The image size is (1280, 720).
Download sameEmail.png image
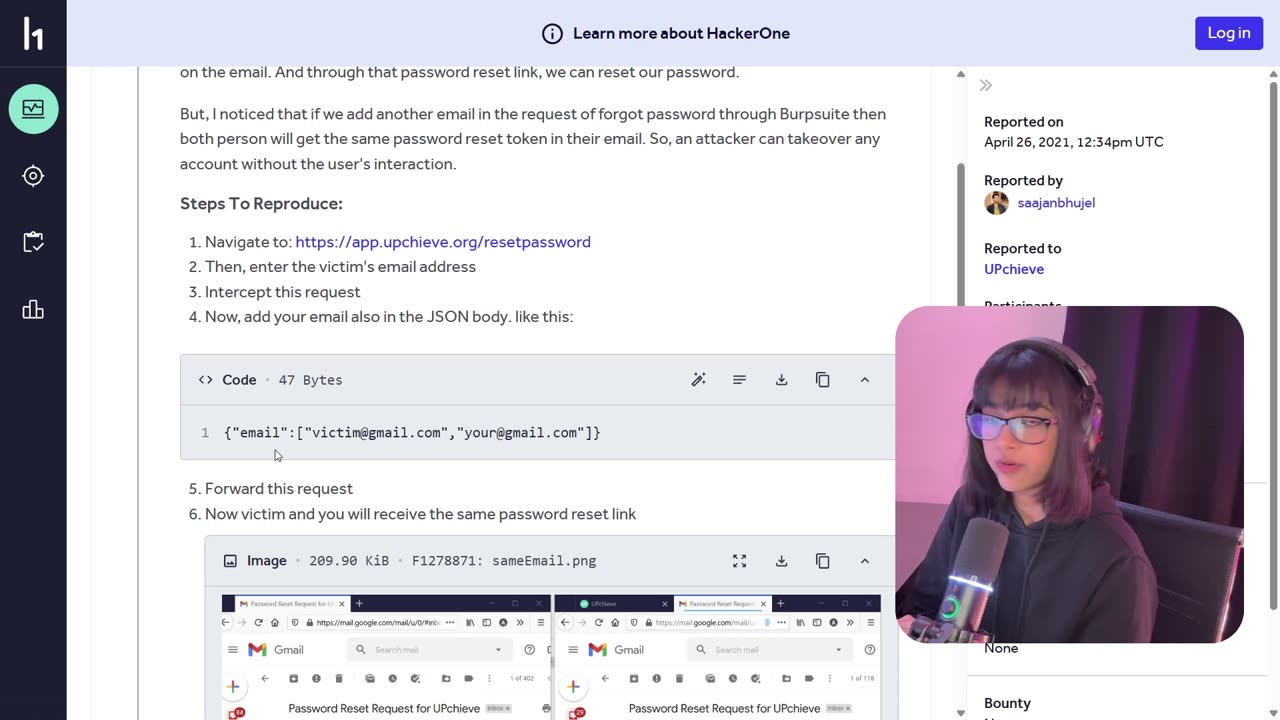coord(782,561)
